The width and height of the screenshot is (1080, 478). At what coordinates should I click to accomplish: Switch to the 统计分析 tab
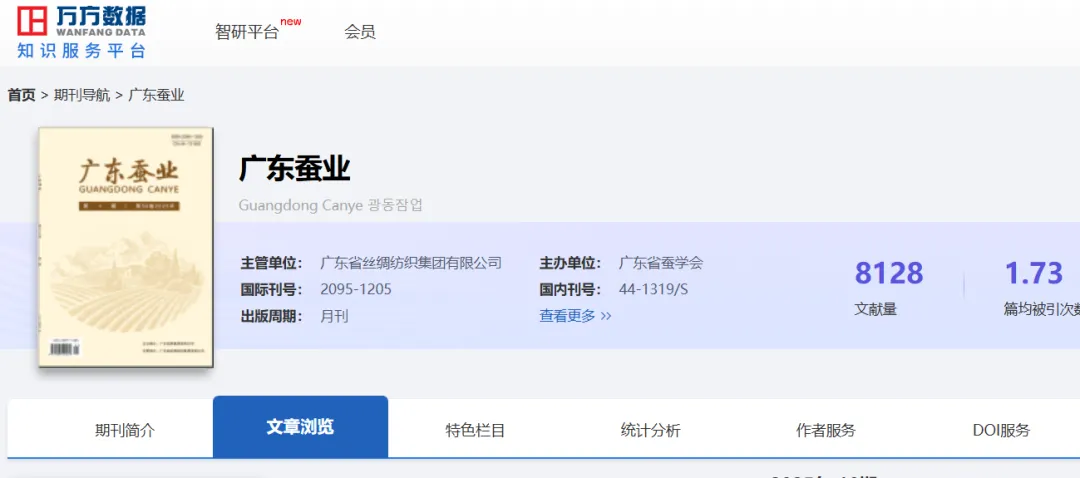coord(650,430)
